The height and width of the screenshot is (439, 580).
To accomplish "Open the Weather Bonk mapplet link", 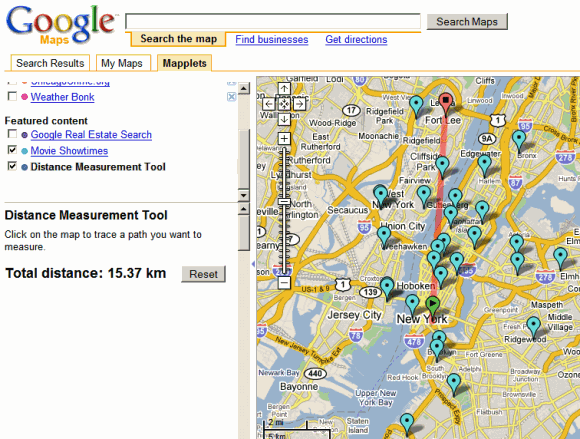I will tap(63, 97).
